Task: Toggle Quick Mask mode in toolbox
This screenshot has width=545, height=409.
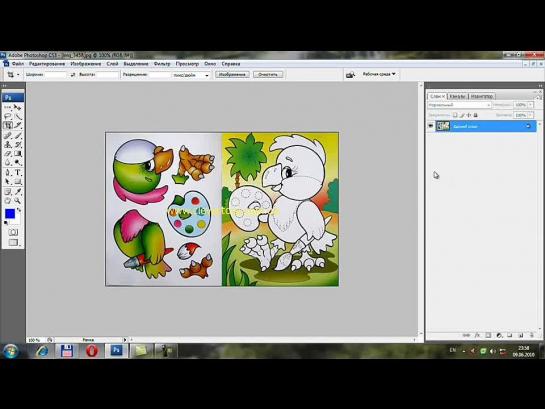Action: [13, 232]
